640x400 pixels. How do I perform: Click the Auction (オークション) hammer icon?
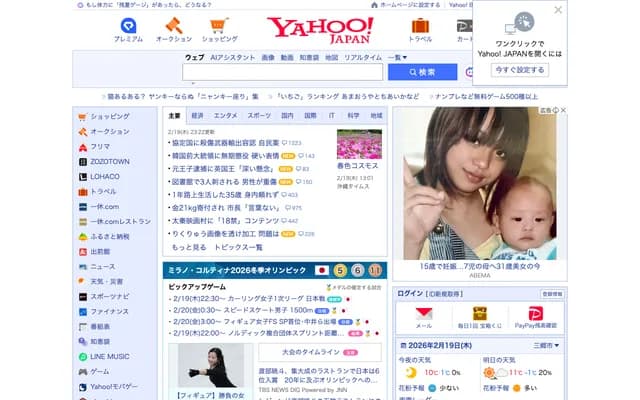click(174, 25)
